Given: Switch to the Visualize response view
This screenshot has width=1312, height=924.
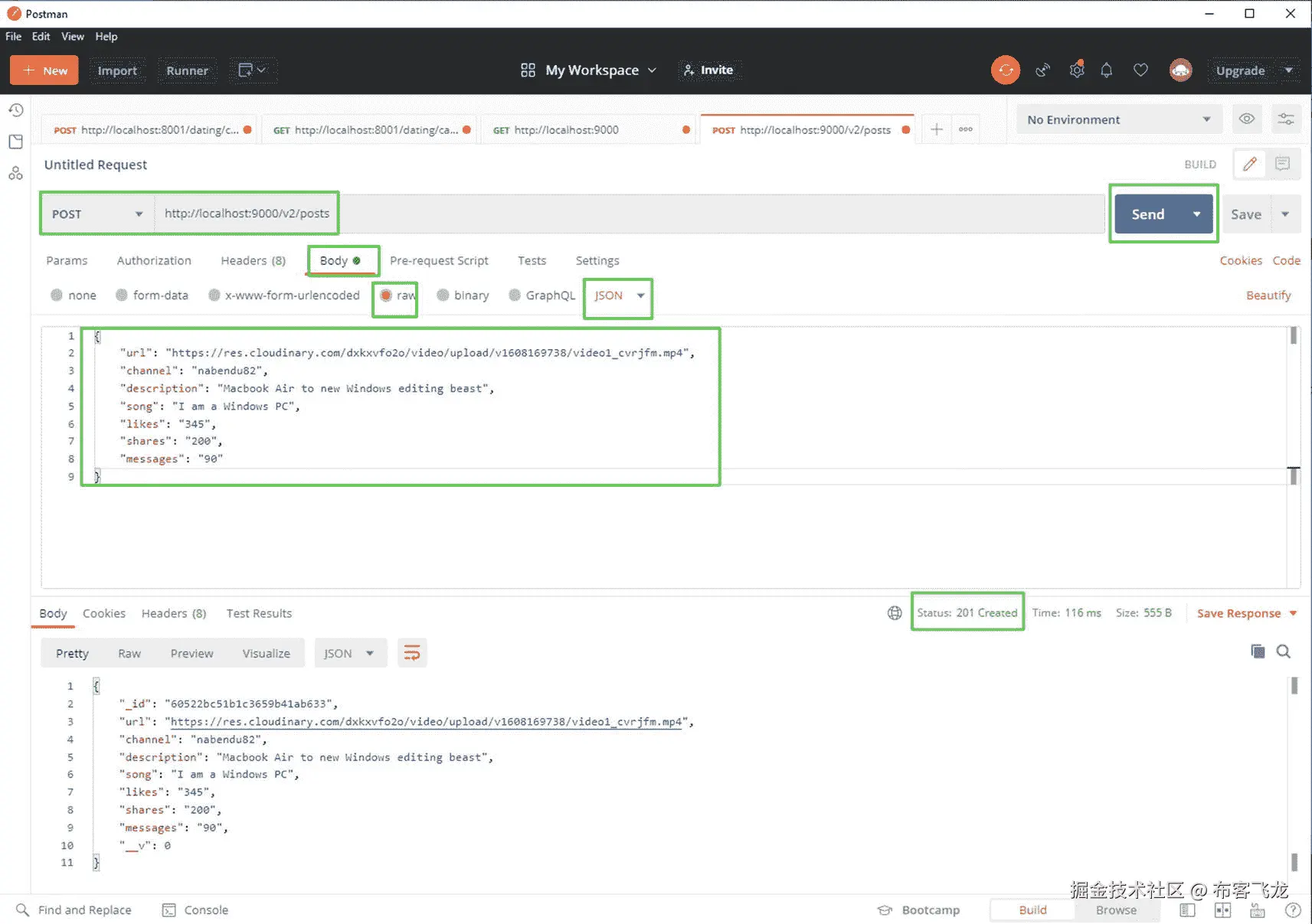Looking at the screenshot, I should [x=267, y=653].
